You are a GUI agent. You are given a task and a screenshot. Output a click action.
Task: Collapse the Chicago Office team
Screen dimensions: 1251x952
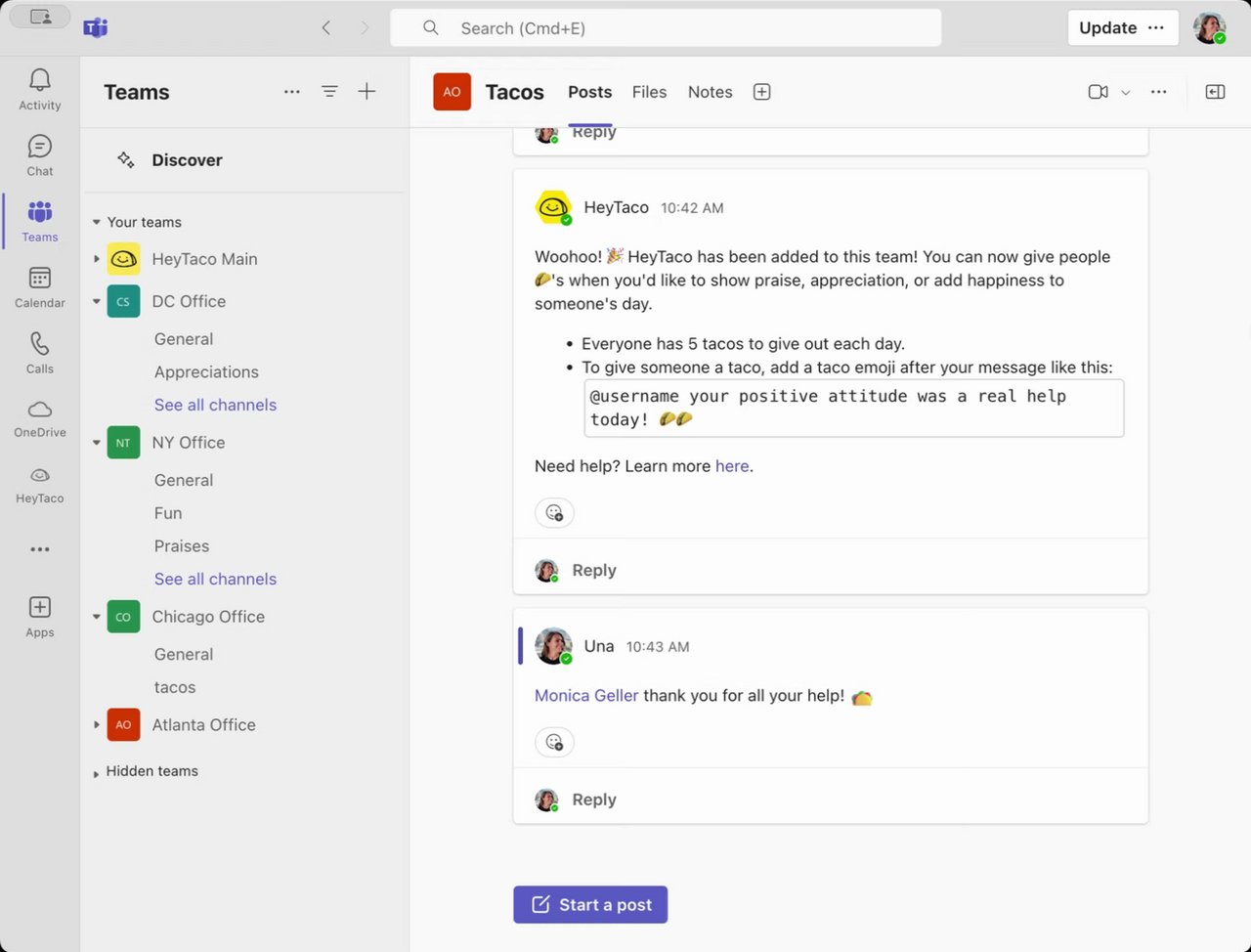pyautogui.click(x=97, y=617)
